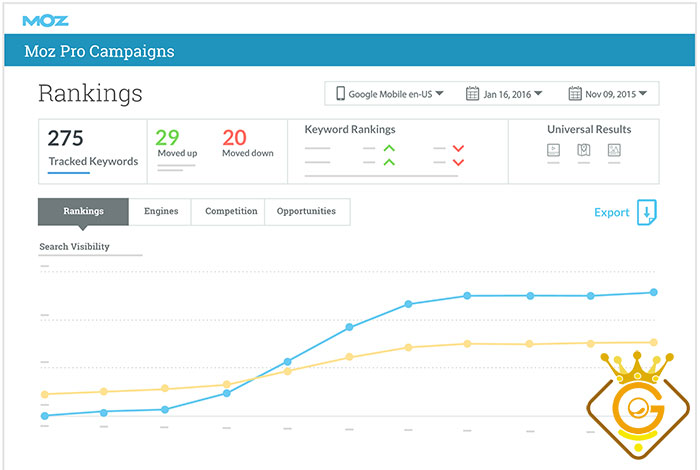Click the Search Visibility label
Viewport: 700px width, 470px height.
(x=75, y=246)
